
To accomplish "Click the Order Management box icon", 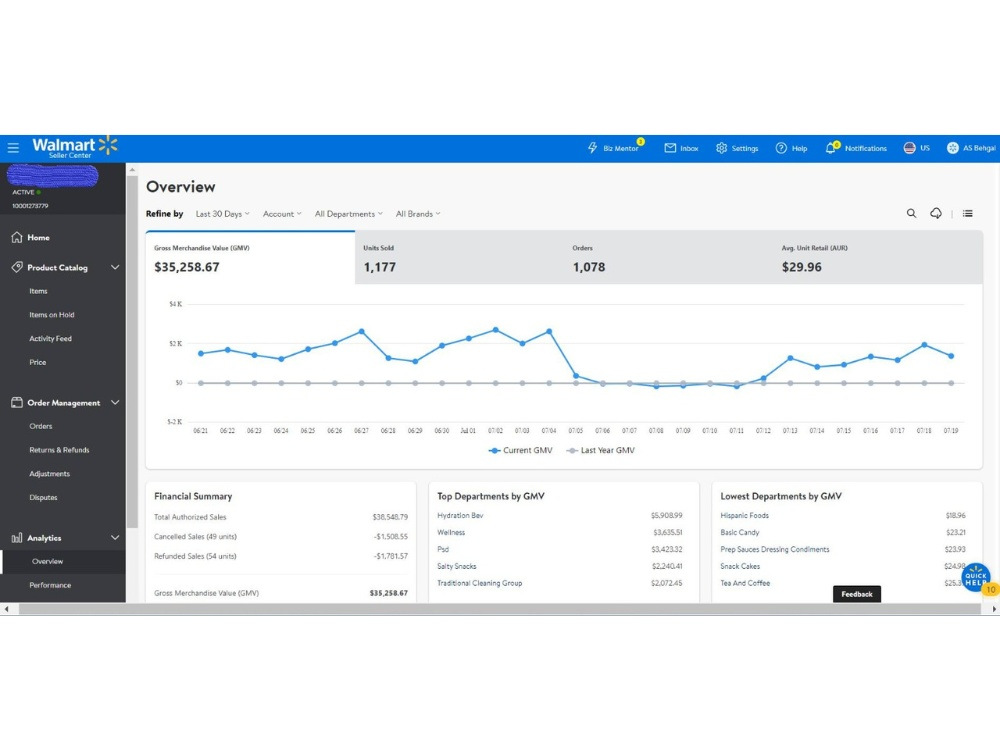I will click(17, 402).
